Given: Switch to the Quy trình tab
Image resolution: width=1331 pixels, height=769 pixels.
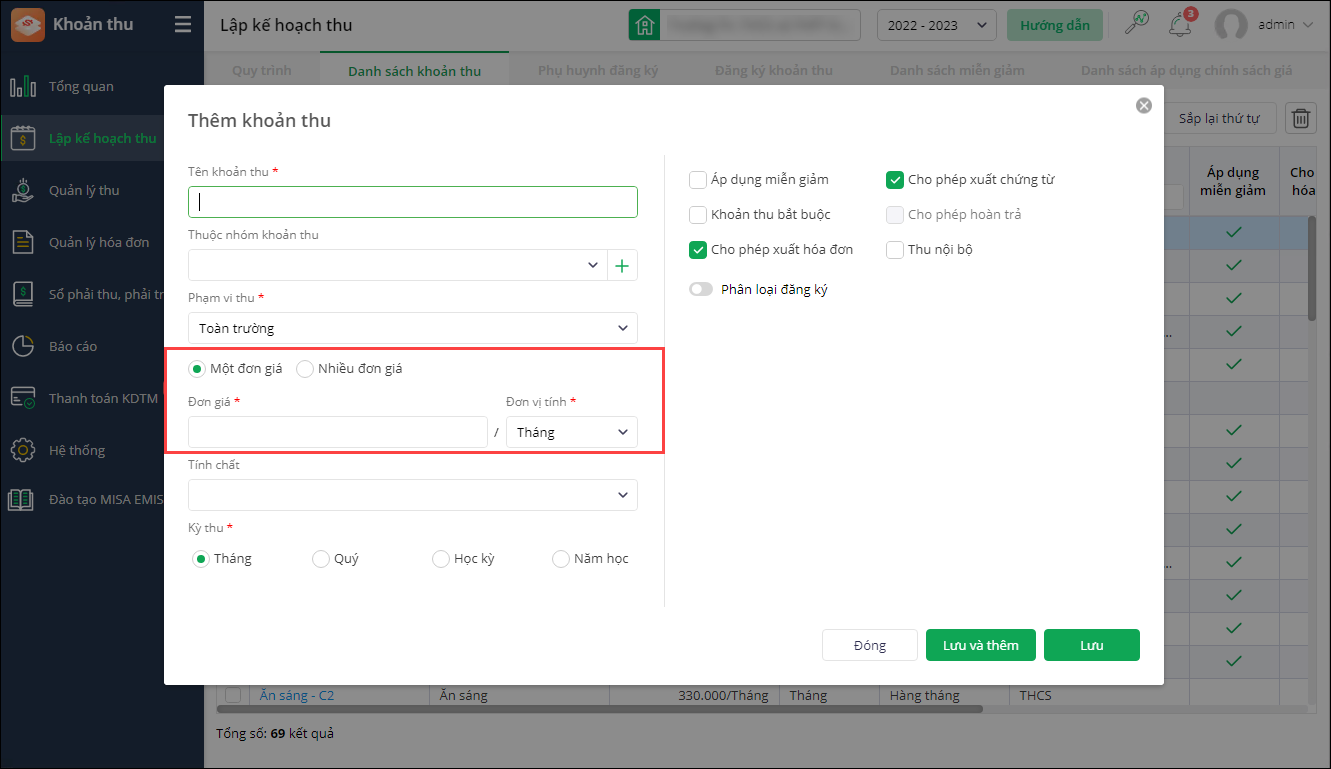Looking at the screenshot, I should pos(262,71).
